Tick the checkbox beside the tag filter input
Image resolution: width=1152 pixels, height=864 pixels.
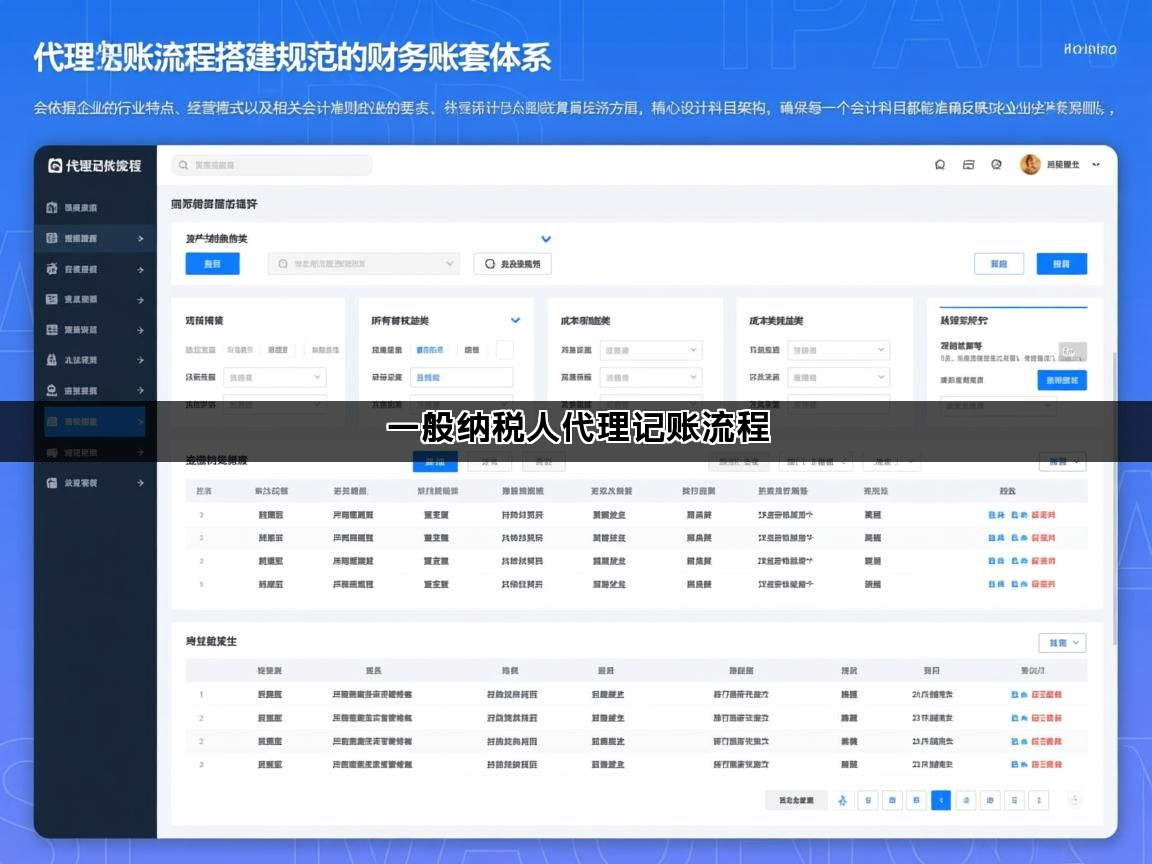503,349
